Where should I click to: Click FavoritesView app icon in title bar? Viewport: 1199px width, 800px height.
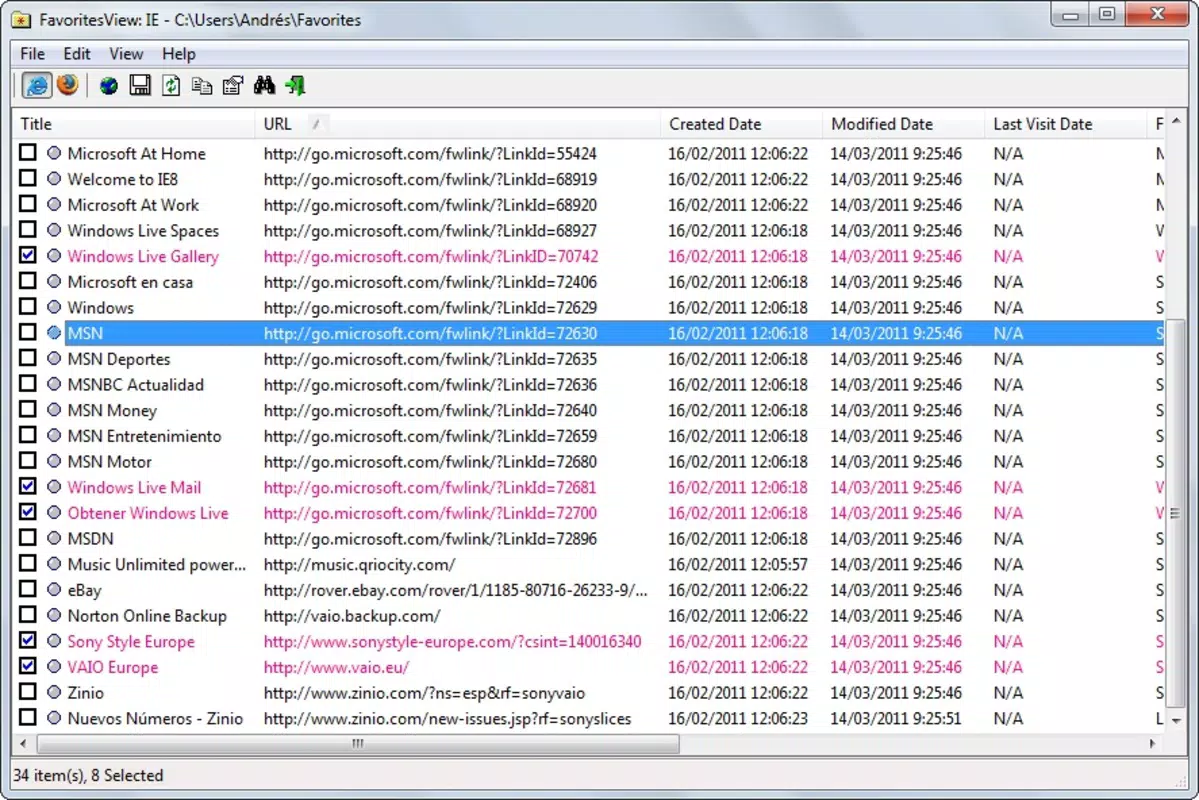click(21, 20)
